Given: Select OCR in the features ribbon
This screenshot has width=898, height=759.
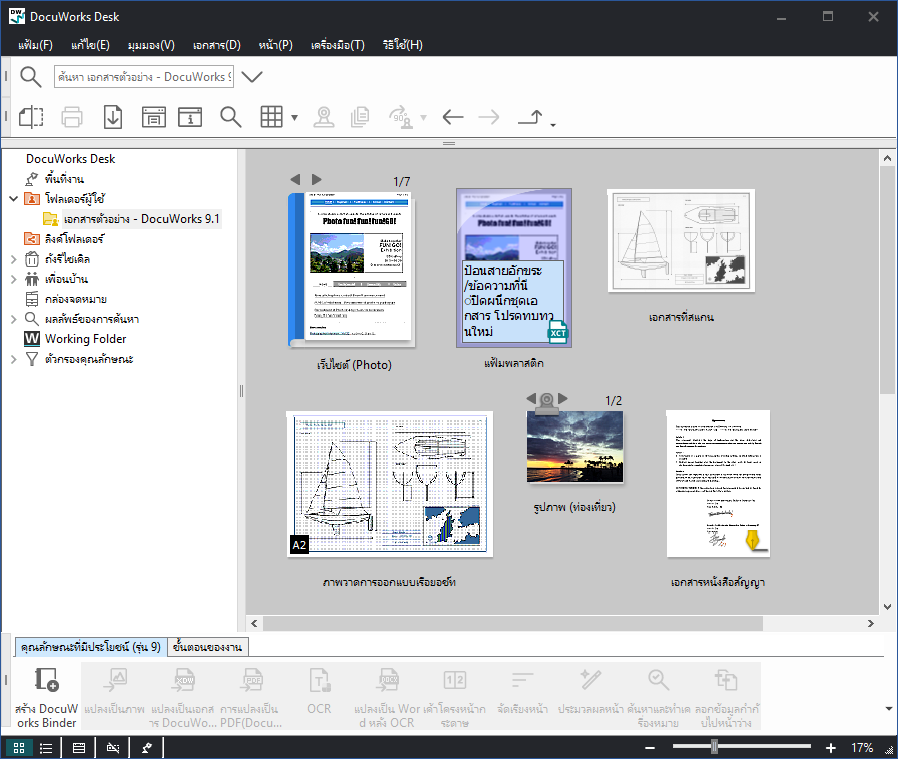Looking at the screenshot, I should pyautogui.click(x=319, y=690).
